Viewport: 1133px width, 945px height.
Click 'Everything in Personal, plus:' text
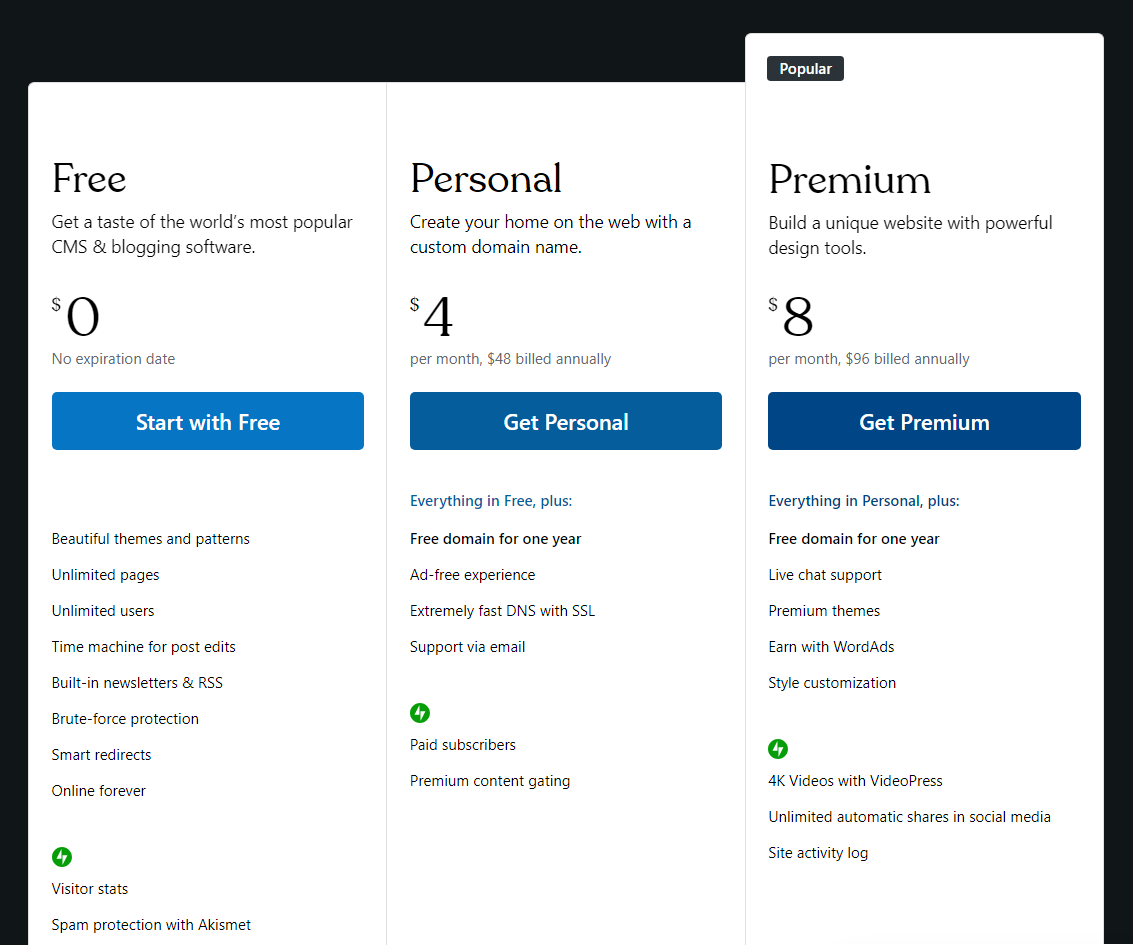(x=863, y=501)
